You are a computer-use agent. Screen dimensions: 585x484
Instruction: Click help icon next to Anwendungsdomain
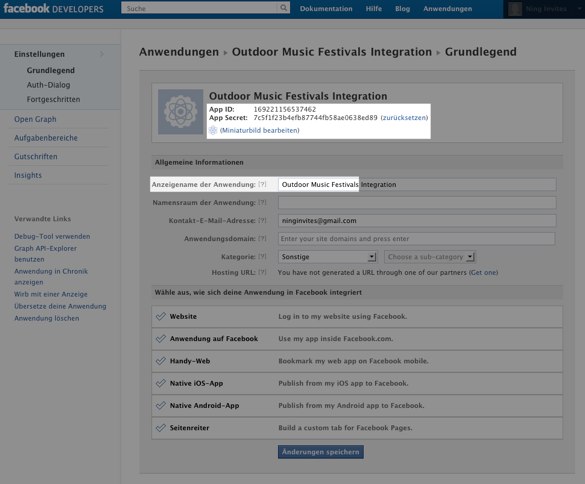click(x=262, y=238)
